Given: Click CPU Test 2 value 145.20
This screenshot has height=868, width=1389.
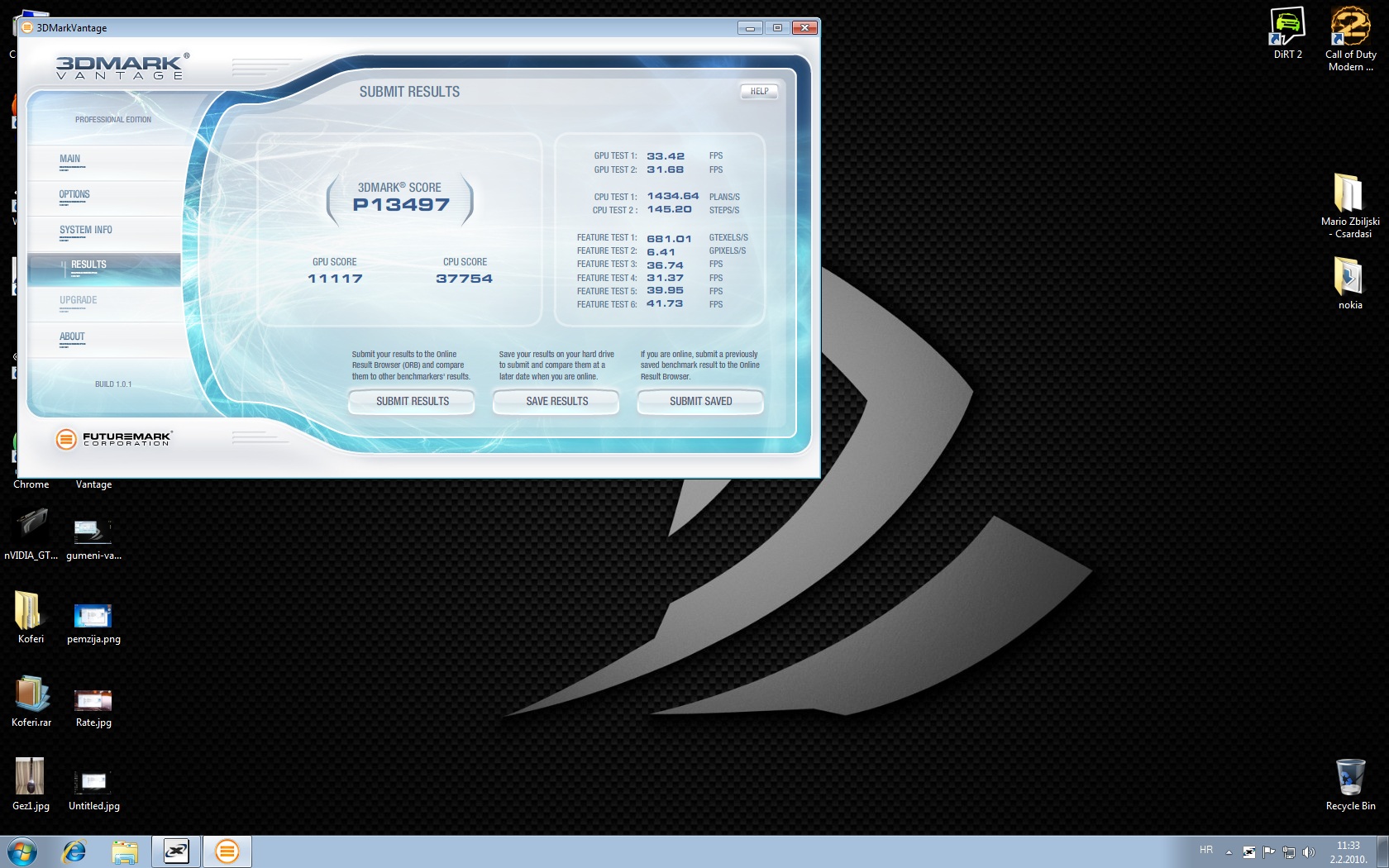Looking at the screenshot, I should click(670, 209).
